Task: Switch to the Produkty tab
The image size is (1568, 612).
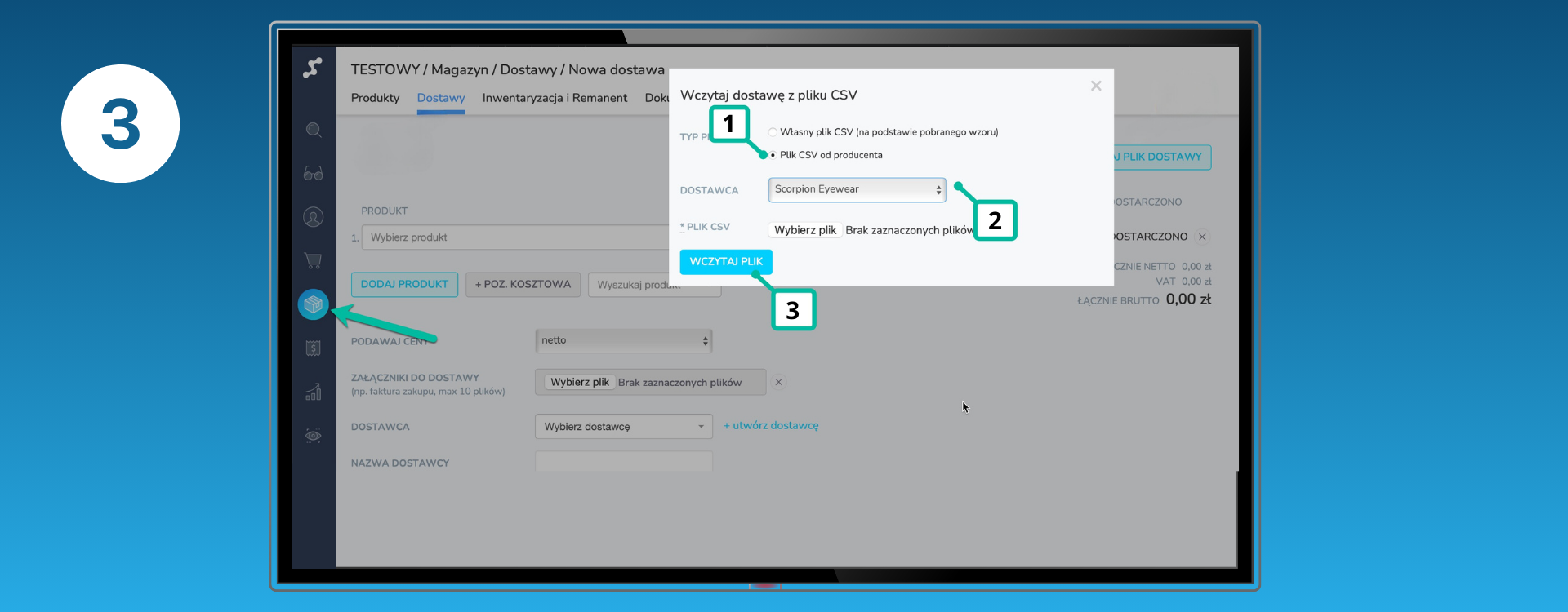Action: tap(375, 98)
